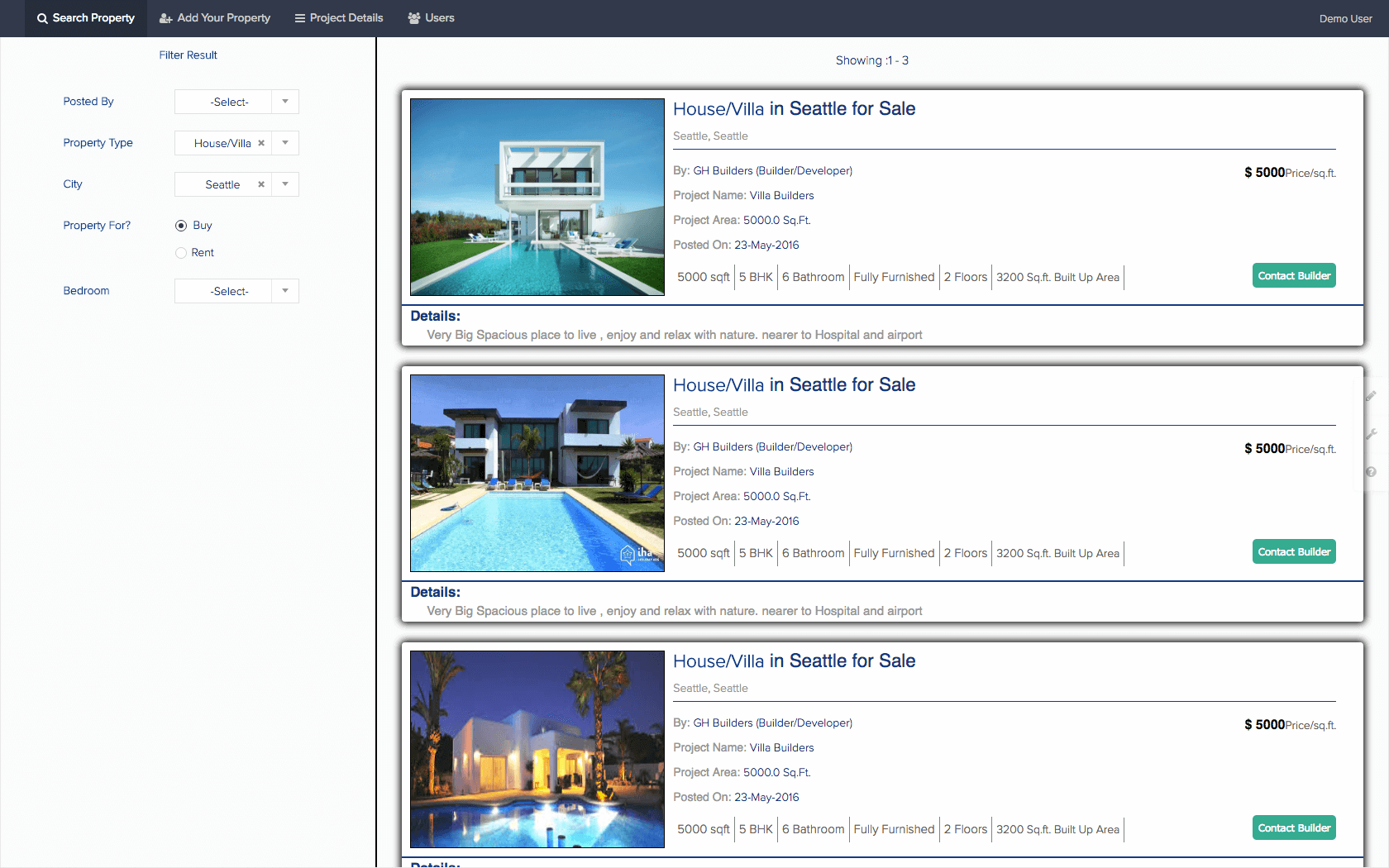Click the magnifier icon beside Search Property
The width and height of the screenshot is (1389, 868).
pos(42,18)
